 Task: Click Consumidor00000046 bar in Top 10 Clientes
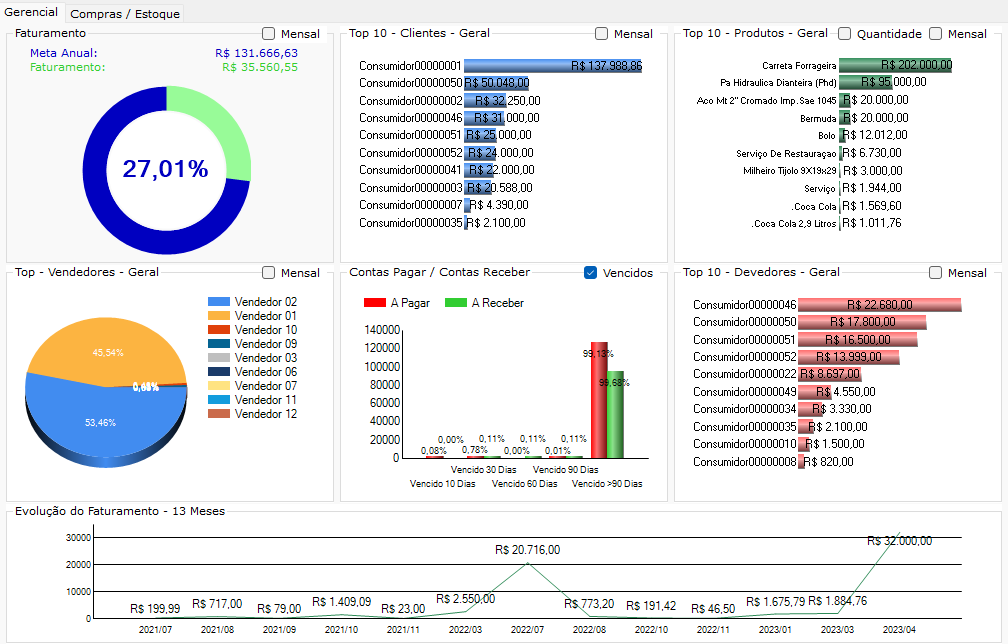[485, 118]
